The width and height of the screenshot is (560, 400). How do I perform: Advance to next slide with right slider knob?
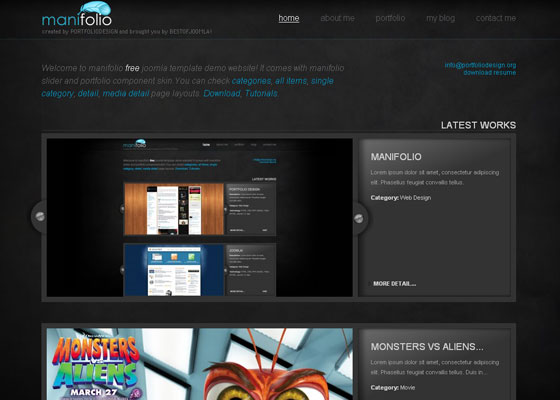[x=359, y=219]
